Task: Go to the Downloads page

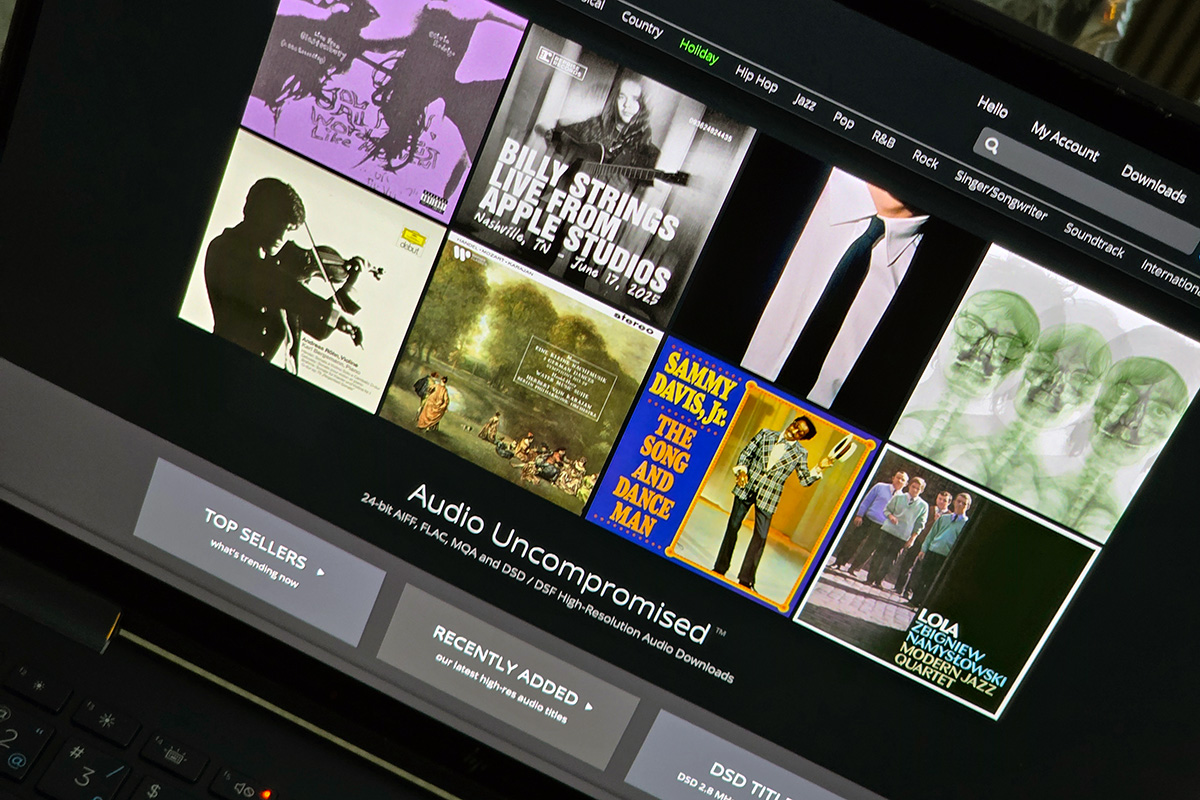Action: click(x=1153, y=183)
